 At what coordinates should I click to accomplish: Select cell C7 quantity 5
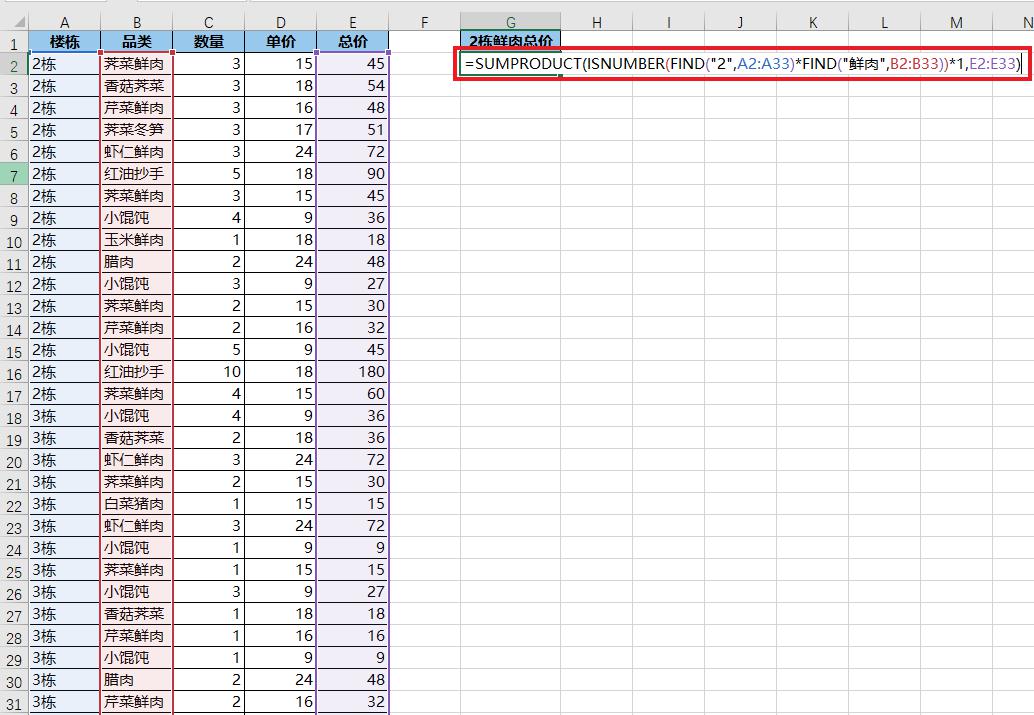click(x=208, y=173)
